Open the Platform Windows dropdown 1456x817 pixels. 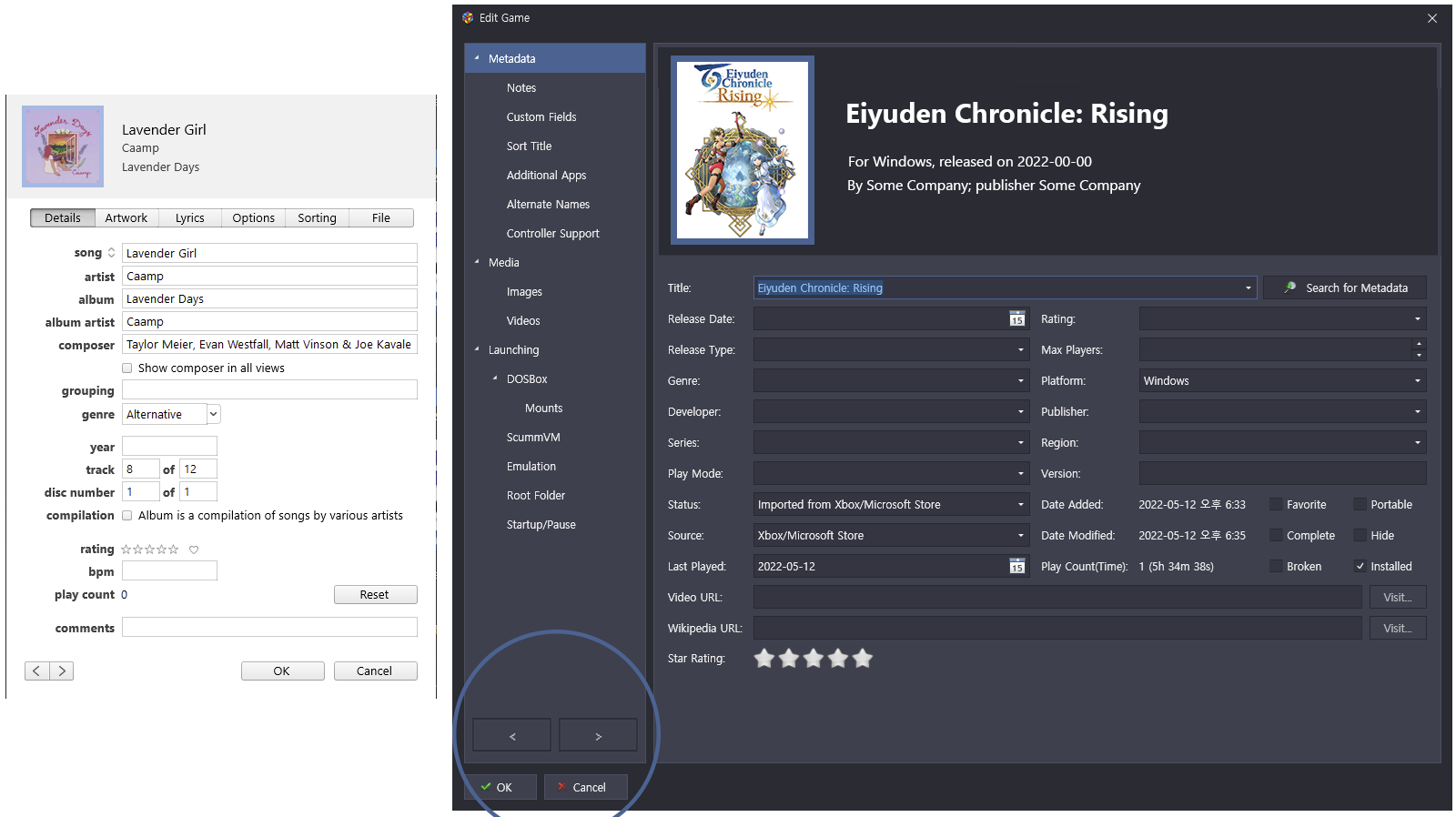1417,381
